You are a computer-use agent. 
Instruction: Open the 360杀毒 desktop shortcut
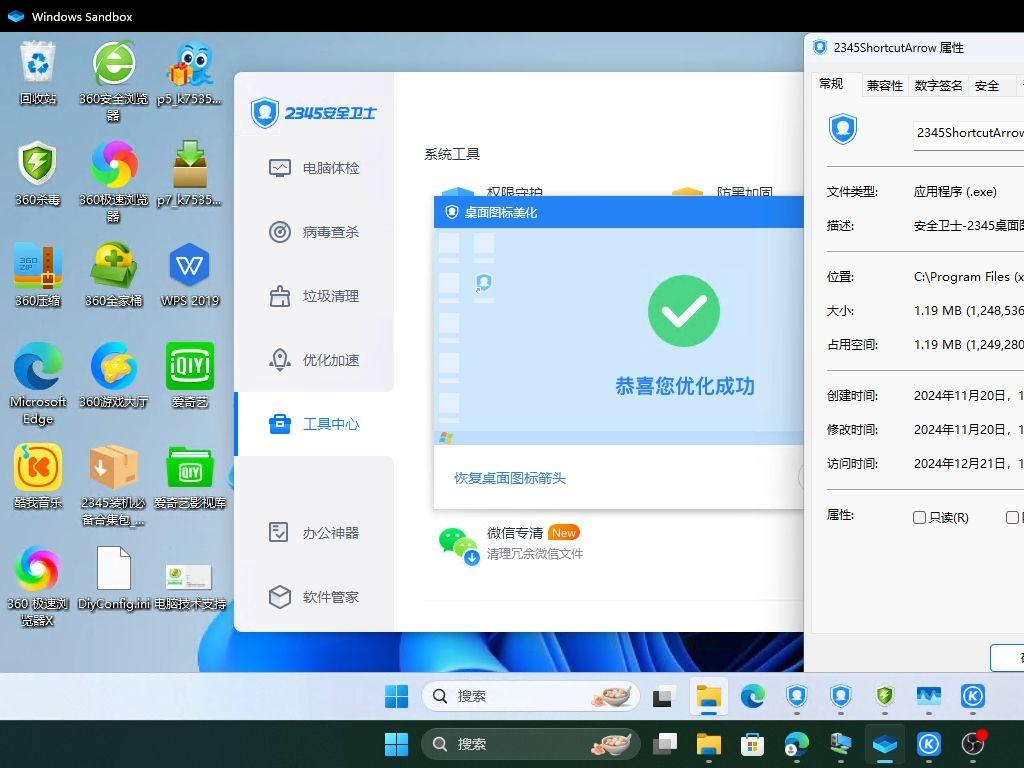(x=38, y=166)
